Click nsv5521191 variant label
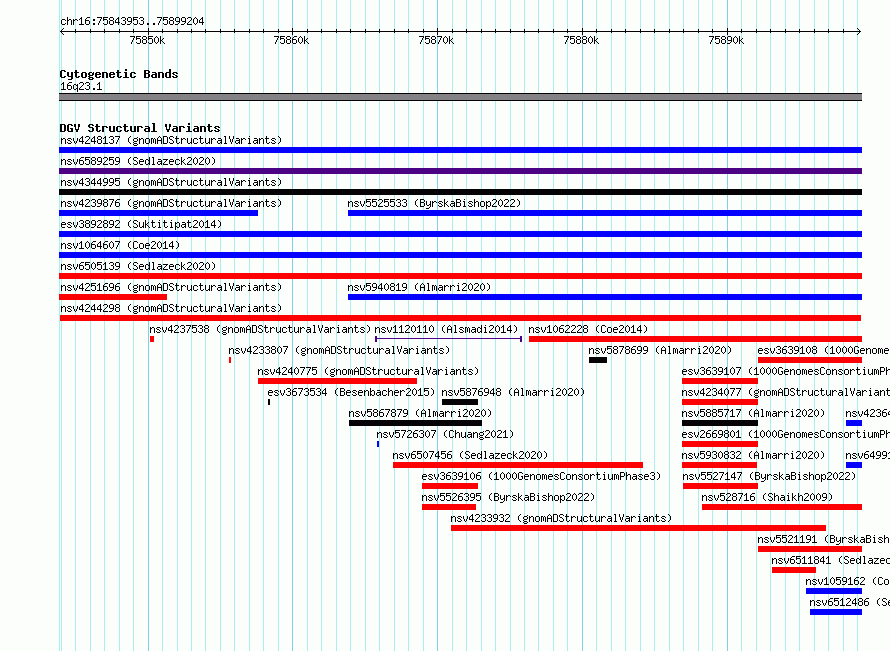 pyautogui.click(x=824, y=539)
